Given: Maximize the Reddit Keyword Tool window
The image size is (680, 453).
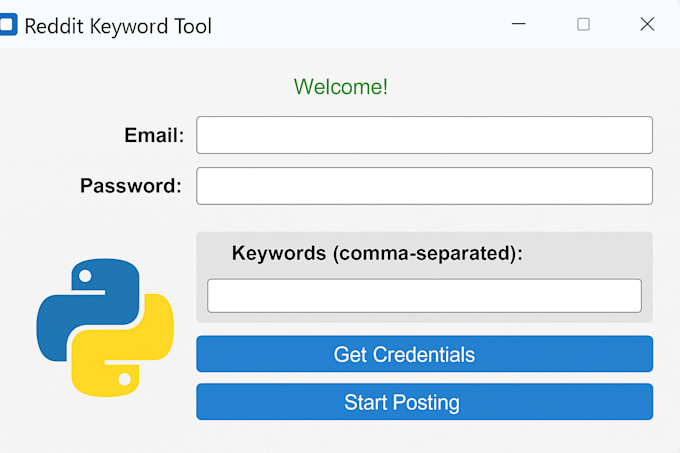Looking at the screenshot, I should (583, 24).
